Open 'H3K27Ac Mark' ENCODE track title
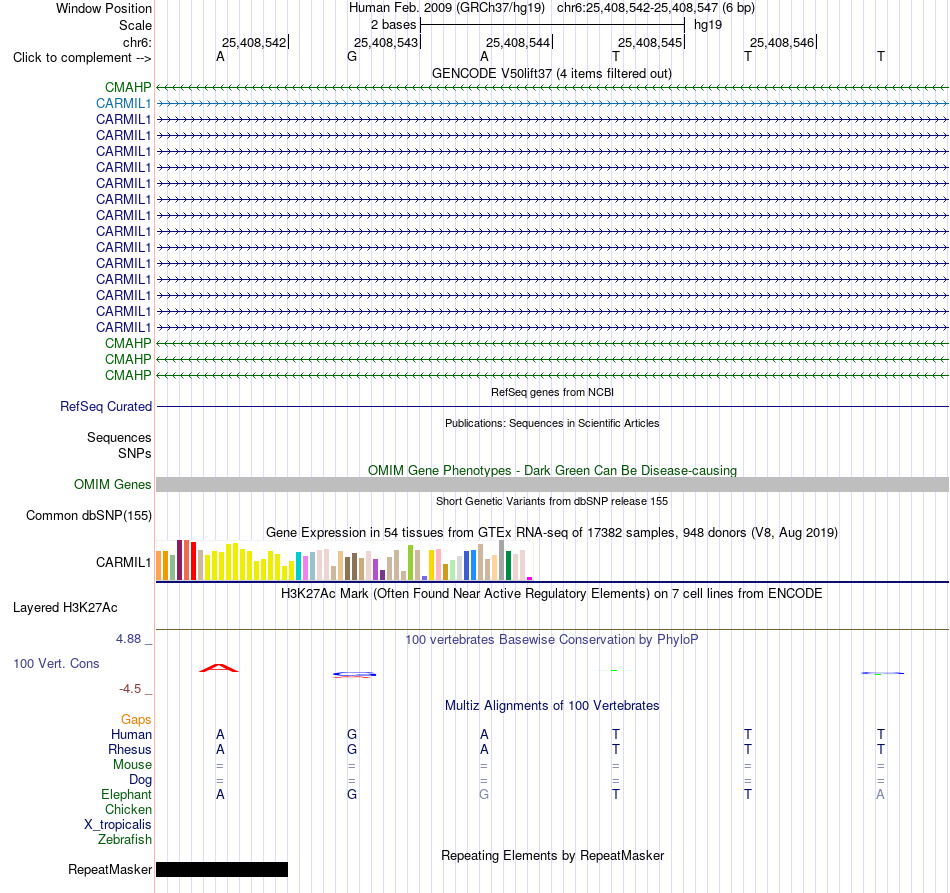Screen dimensions: 950x893 [x=551, y=593]
